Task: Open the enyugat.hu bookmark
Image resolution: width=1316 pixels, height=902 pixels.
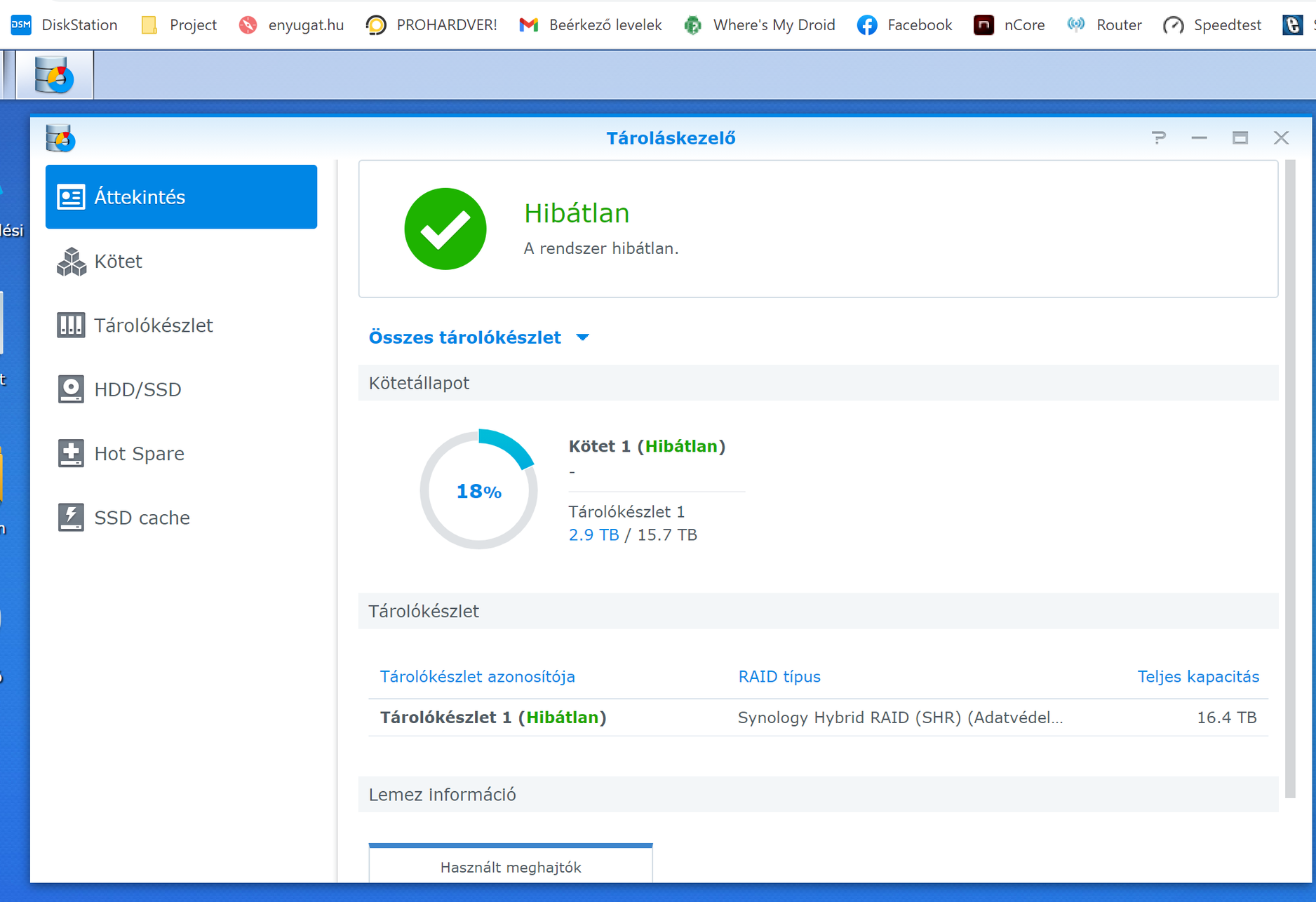Action: (x=291, y=25)
